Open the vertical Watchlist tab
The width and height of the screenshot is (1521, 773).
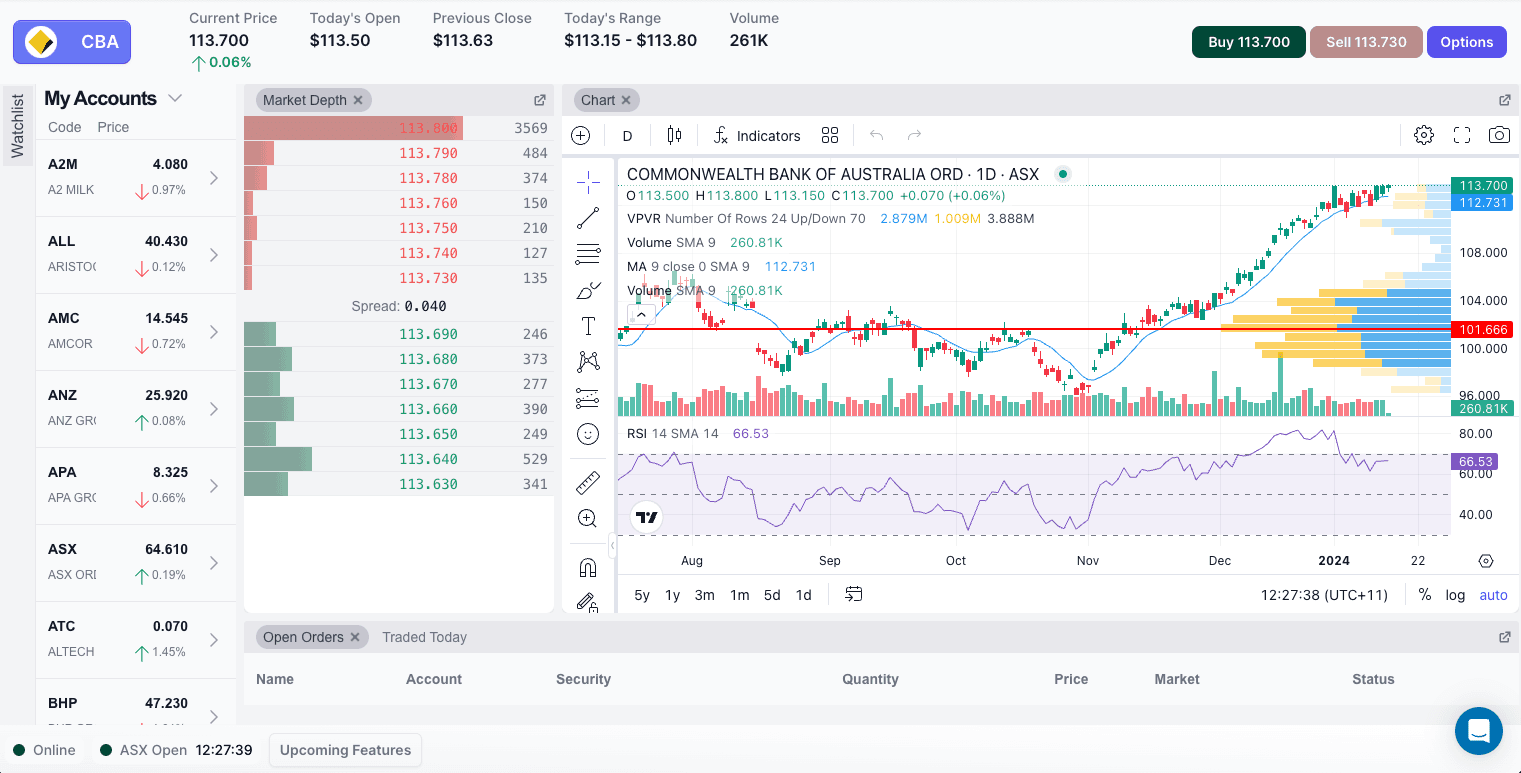[17, 126]
